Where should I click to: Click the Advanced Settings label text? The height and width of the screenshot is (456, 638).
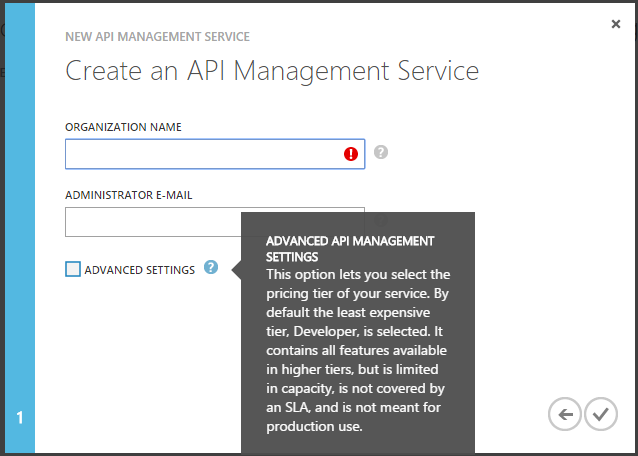tap(140, 270)
